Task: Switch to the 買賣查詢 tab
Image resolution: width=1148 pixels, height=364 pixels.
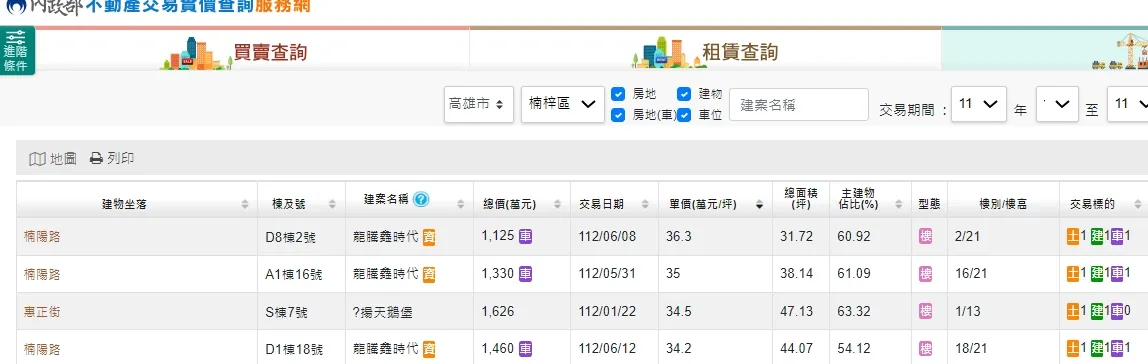Action: coord(252,51)
